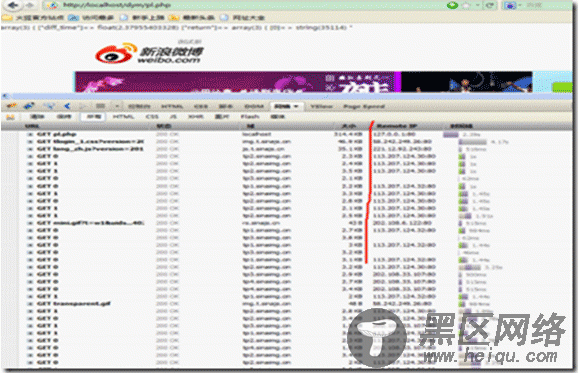Click the 清除 clear button in the Net panel

coord(37,117)
